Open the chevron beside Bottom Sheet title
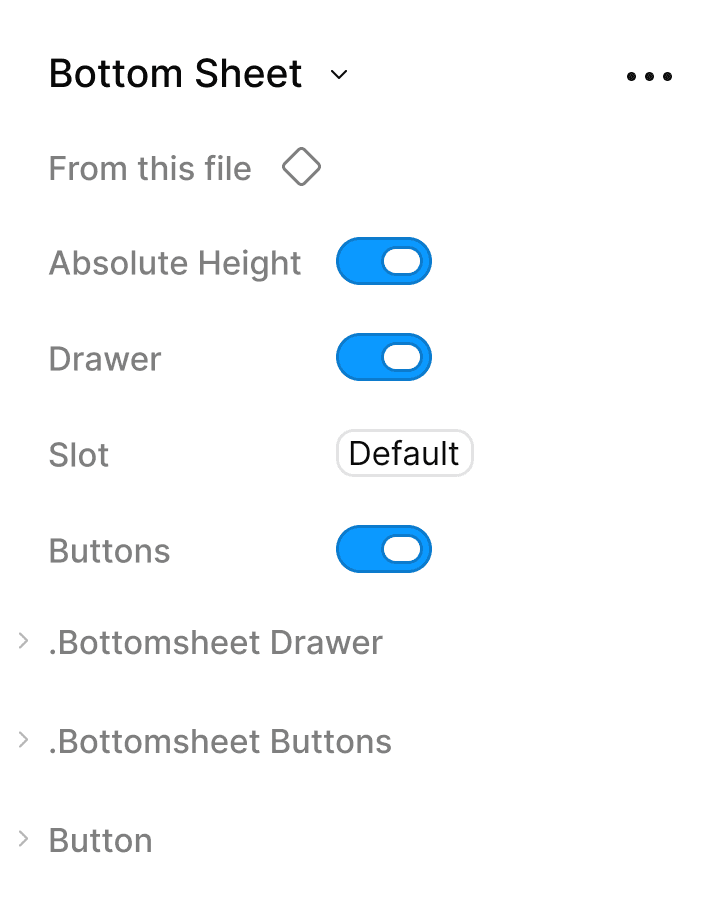Image resolution: width=720 pixels, height=906 pixels. tap(339, 75)
